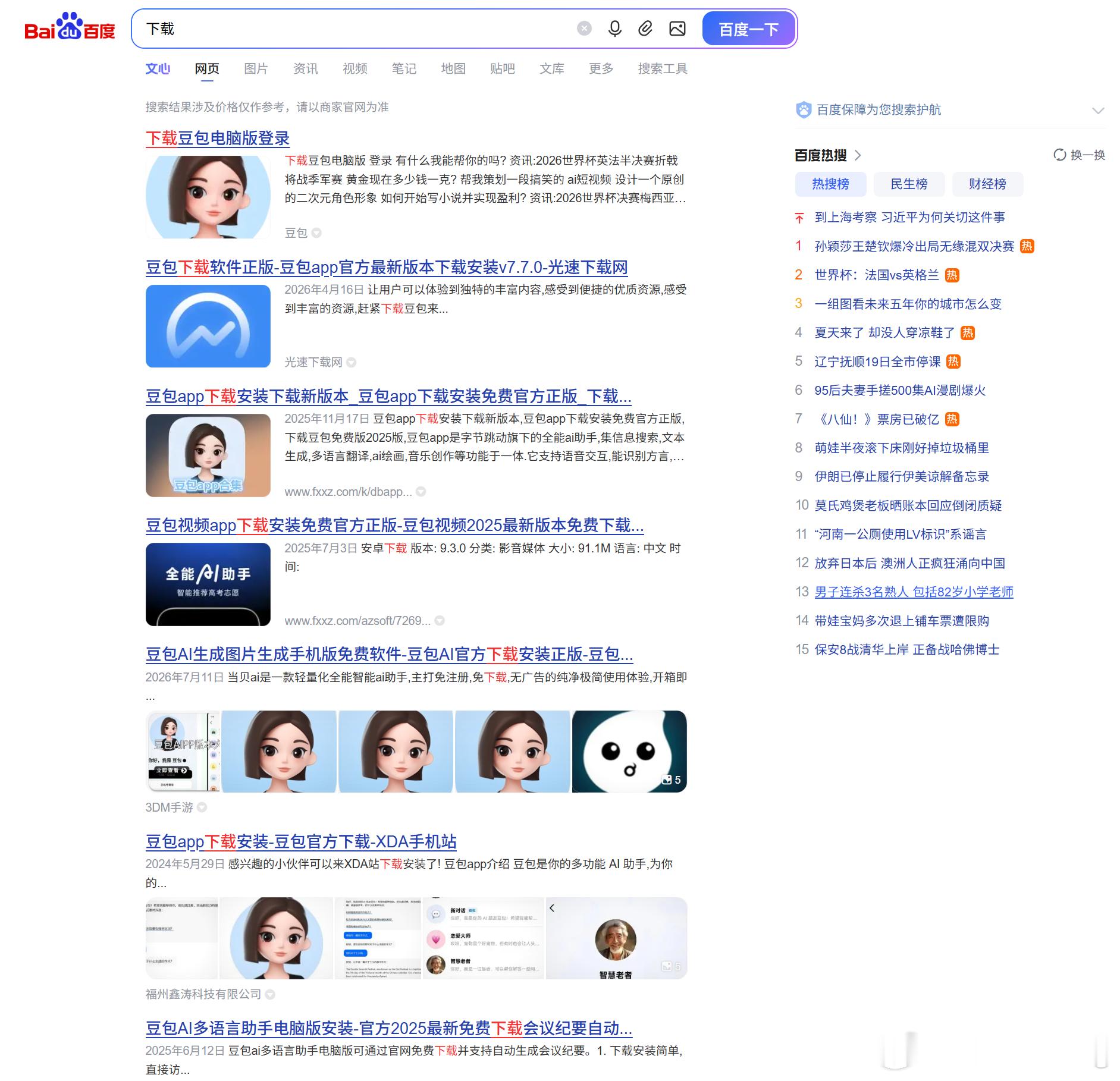Screen dimensions: 1120x1081
Task: Switch to the 视频 tab
Action: coord(355,69)
